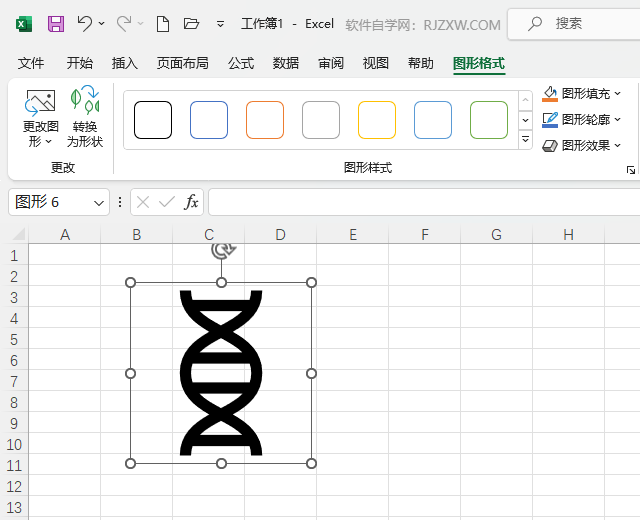Apply the green outline graphic style
This screenshot has width=640, height=520.
(x=489, y=120)
